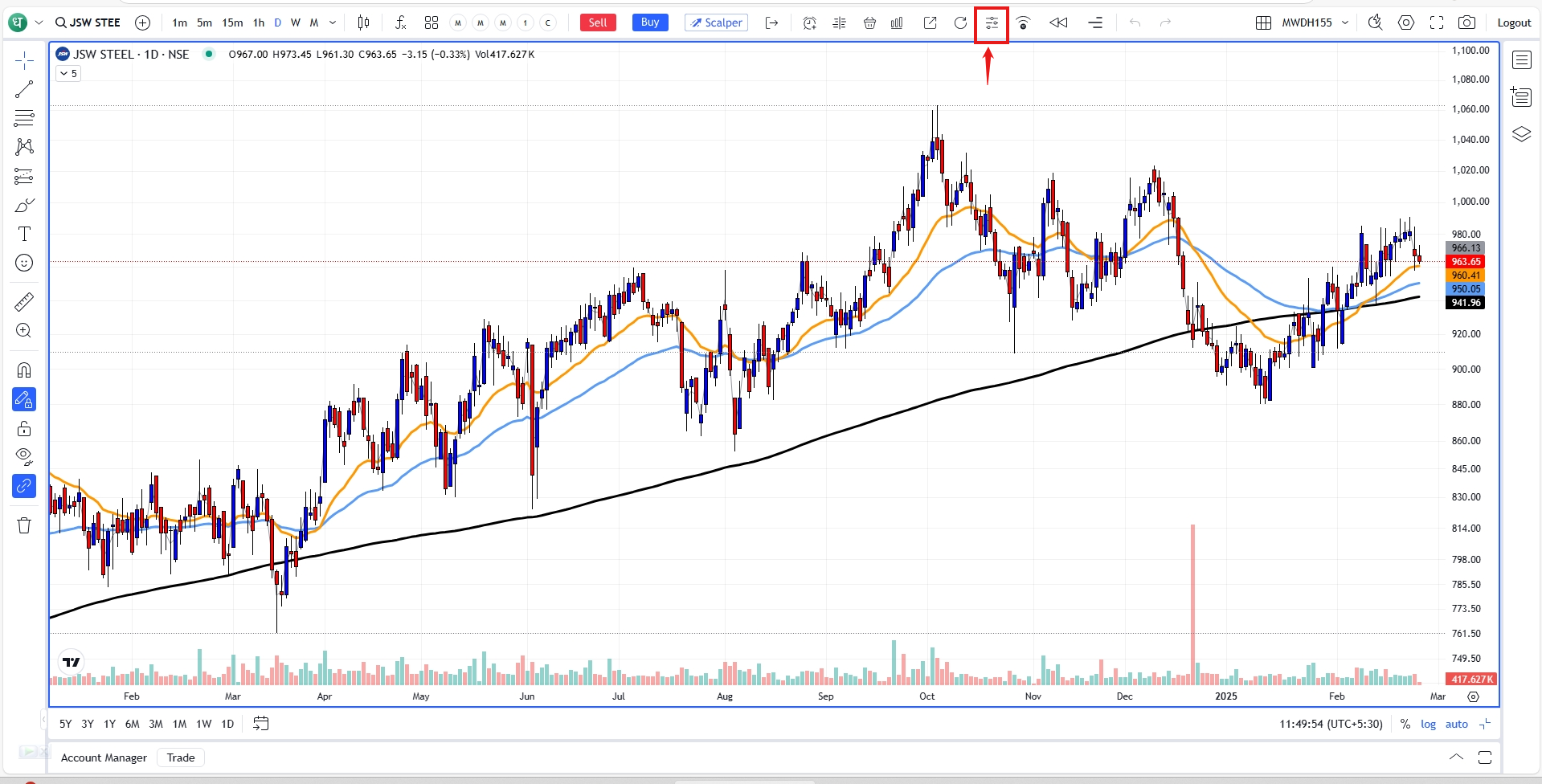Toggle stay in drawing mode
Image resolution: width=1542 pixels, height=784 pixels.
pos(24,399)
